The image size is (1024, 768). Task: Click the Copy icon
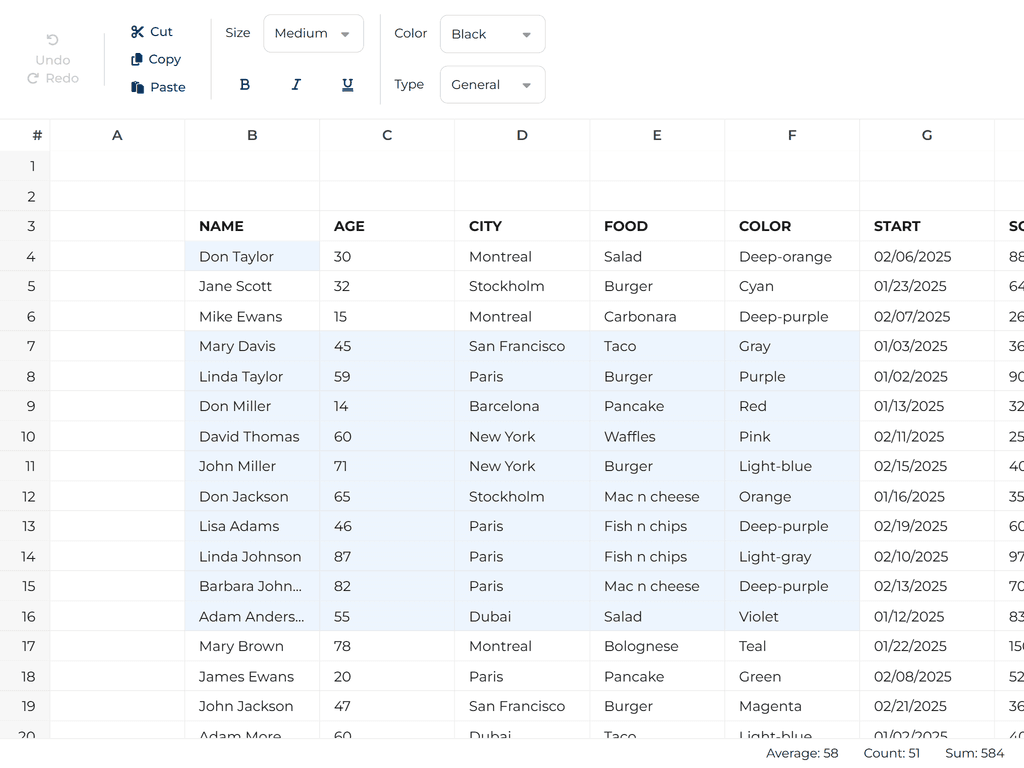point(136,59)
